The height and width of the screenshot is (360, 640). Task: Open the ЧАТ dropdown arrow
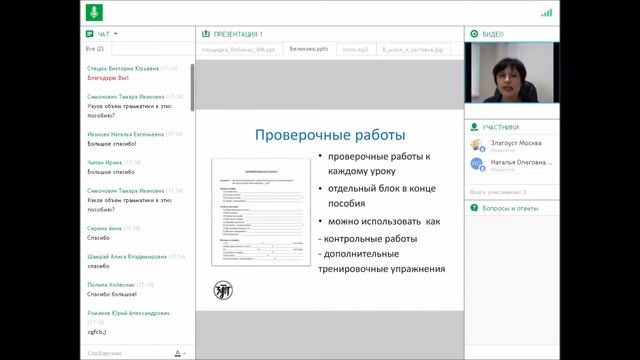pyautogui.click(x=116, y=34)
